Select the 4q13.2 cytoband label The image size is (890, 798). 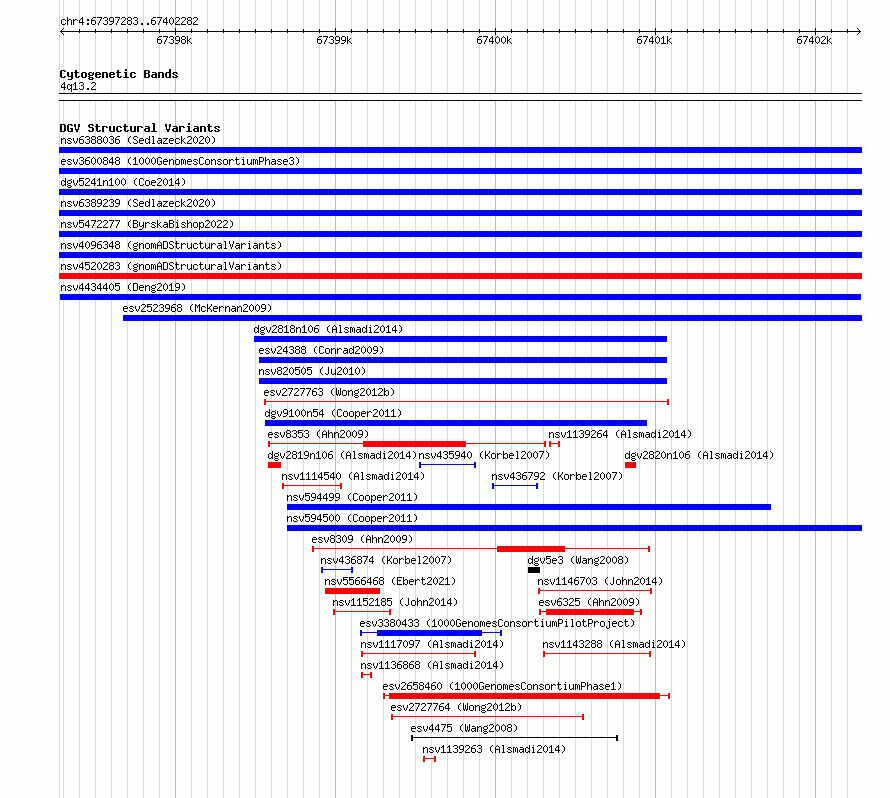(x=78, y=86)
